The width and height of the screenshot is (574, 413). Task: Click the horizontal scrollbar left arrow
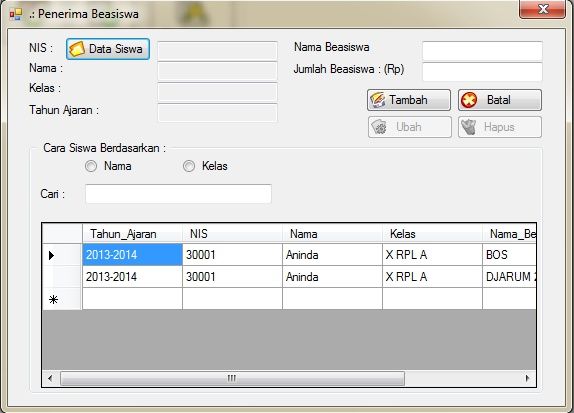point(50,378)
